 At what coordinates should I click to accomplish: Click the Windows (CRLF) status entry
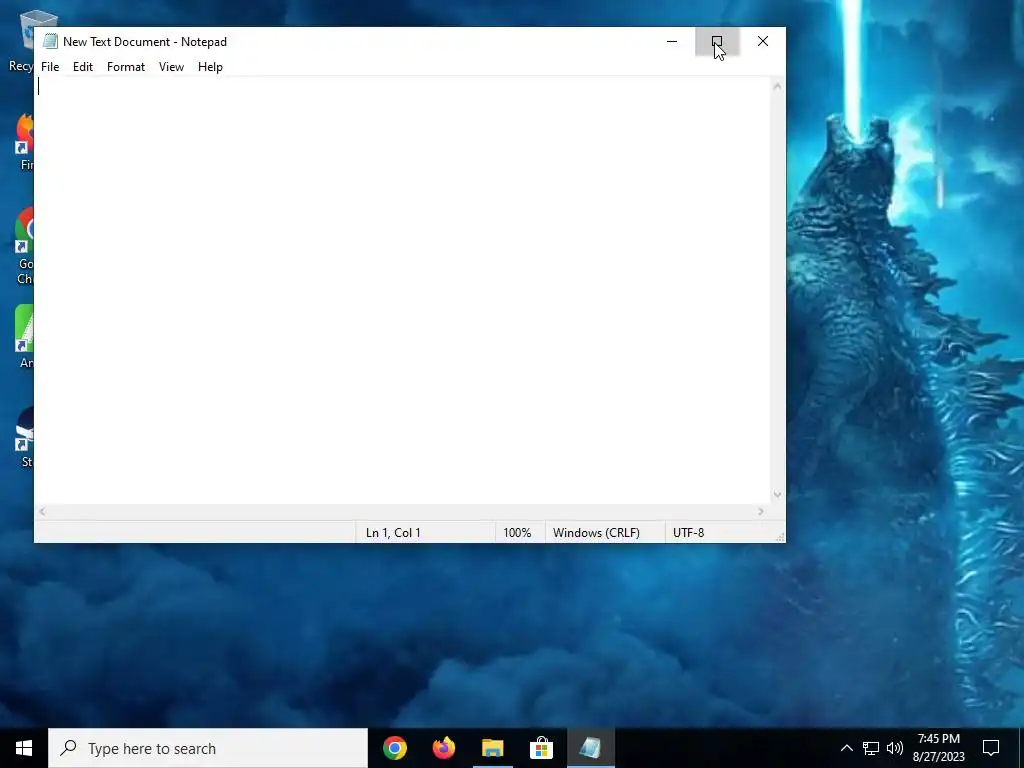click(596, 533)
